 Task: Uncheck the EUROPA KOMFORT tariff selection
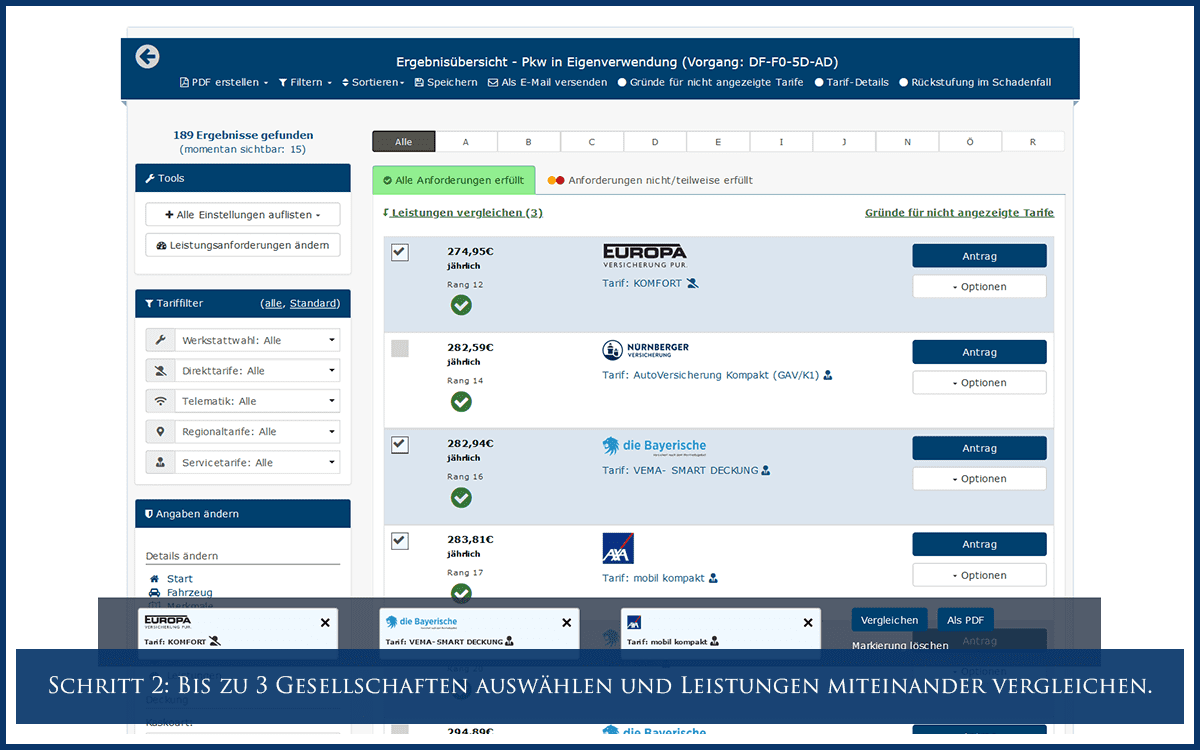399,252
